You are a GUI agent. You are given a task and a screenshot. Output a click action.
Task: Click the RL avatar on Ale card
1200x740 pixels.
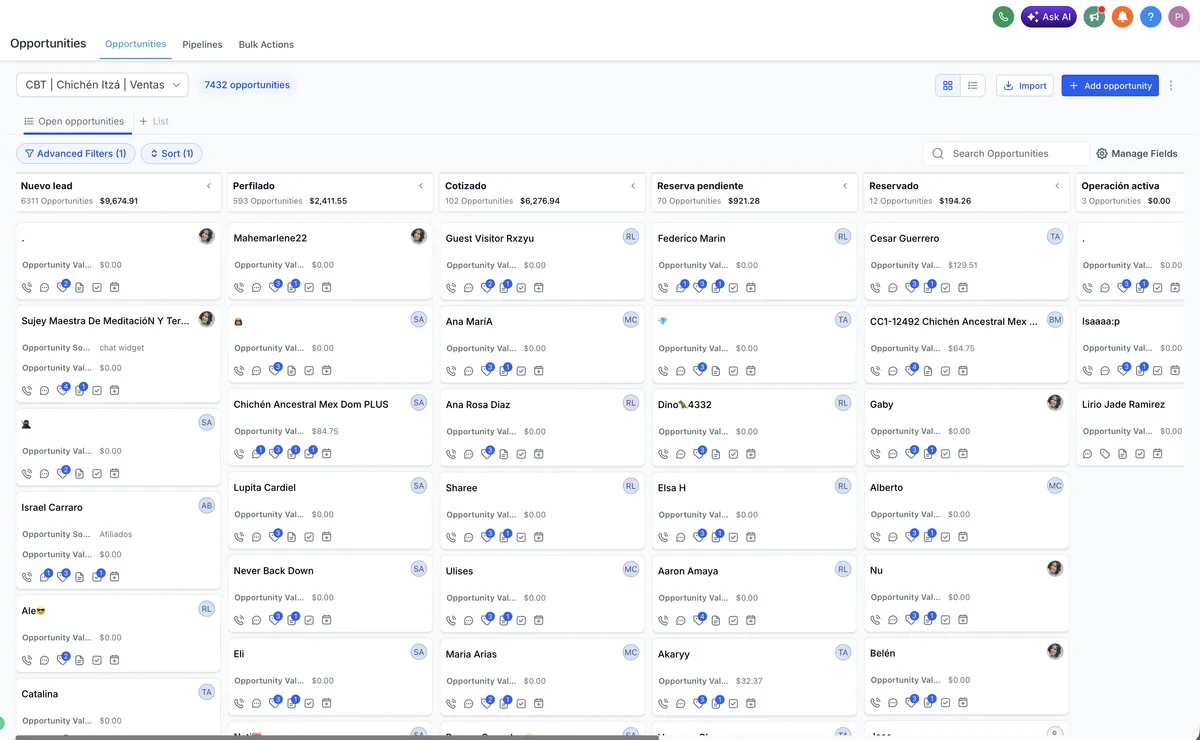pyautogui.click(x=207, y=608)
